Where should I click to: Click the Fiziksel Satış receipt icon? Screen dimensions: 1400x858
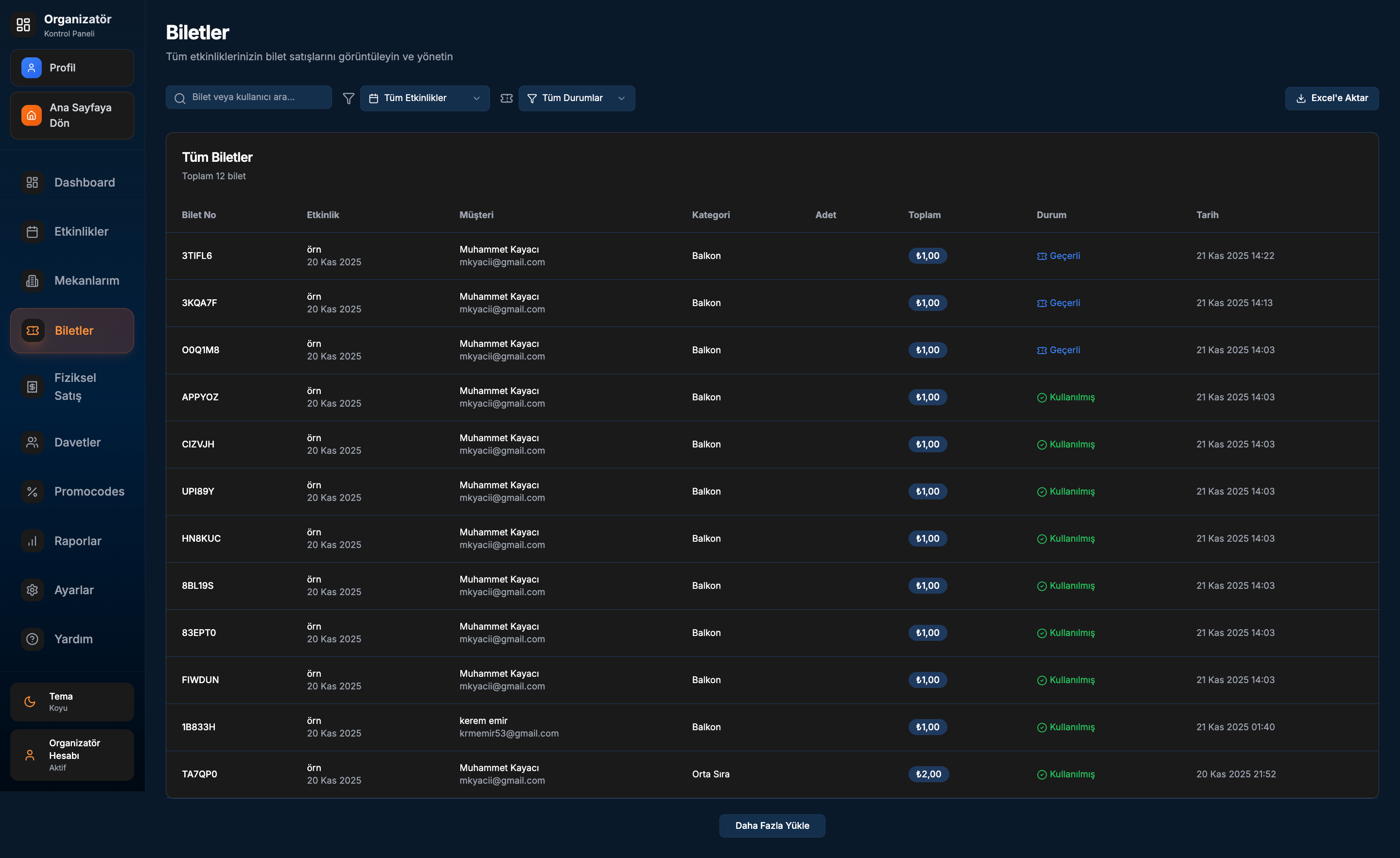[33, 387]
